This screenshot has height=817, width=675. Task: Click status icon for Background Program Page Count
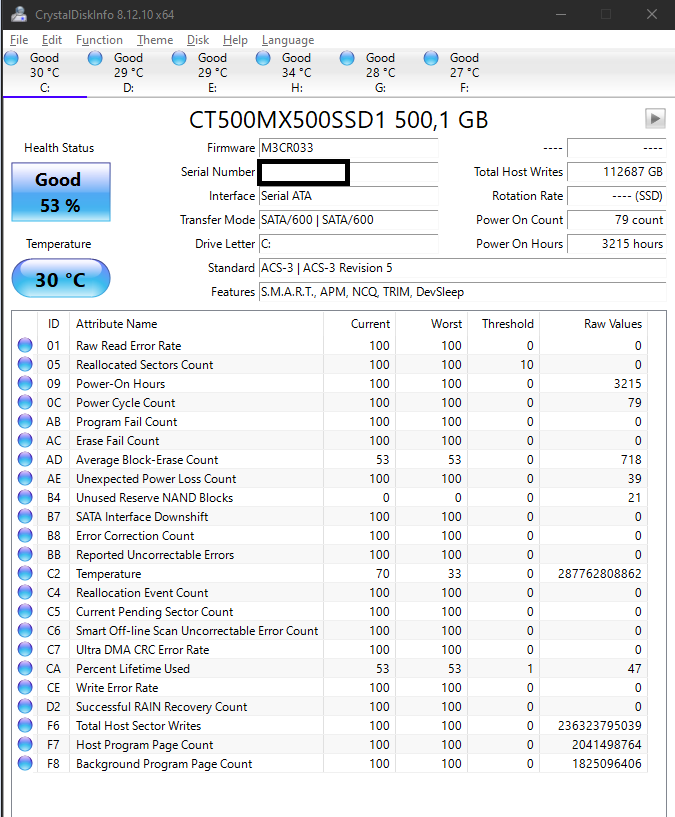click(x=25, y=763)
